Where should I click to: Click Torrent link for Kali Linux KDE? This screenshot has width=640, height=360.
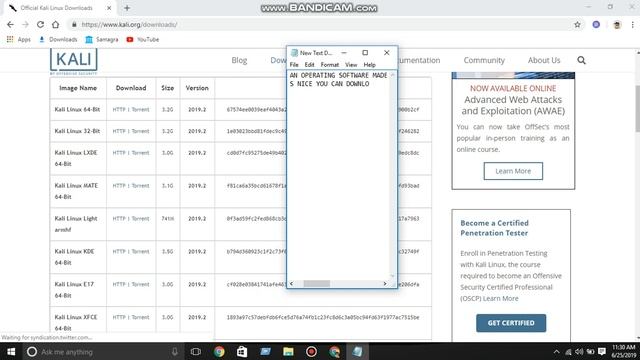click(x=140, y=251)
